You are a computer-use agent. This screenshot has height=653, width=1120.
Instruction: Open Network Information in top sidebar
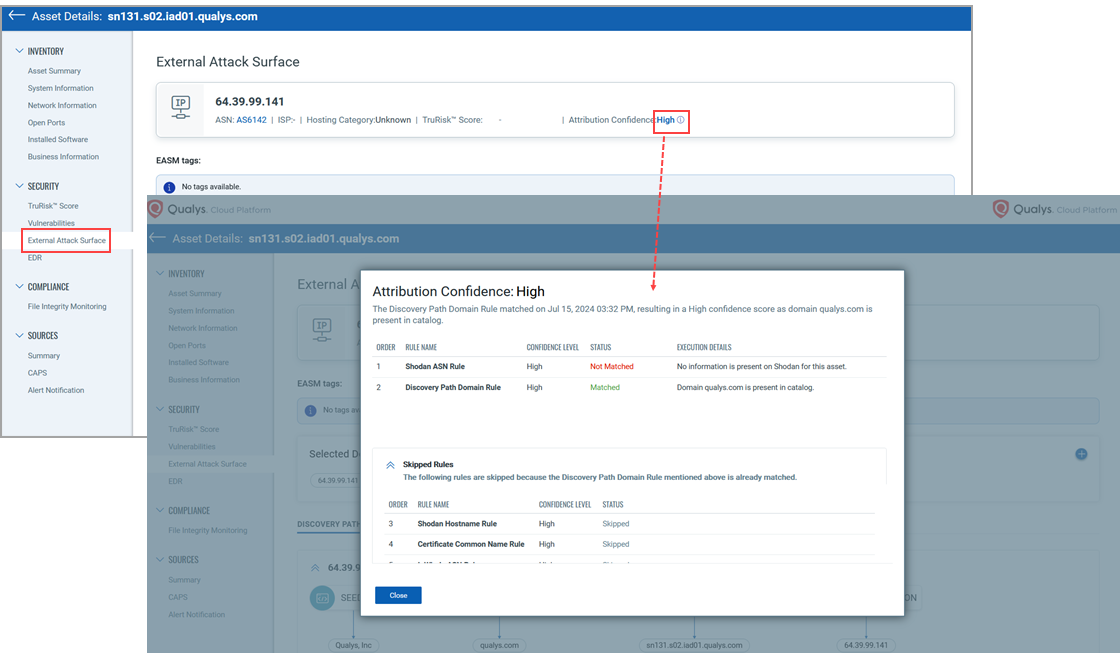[62, 105]
